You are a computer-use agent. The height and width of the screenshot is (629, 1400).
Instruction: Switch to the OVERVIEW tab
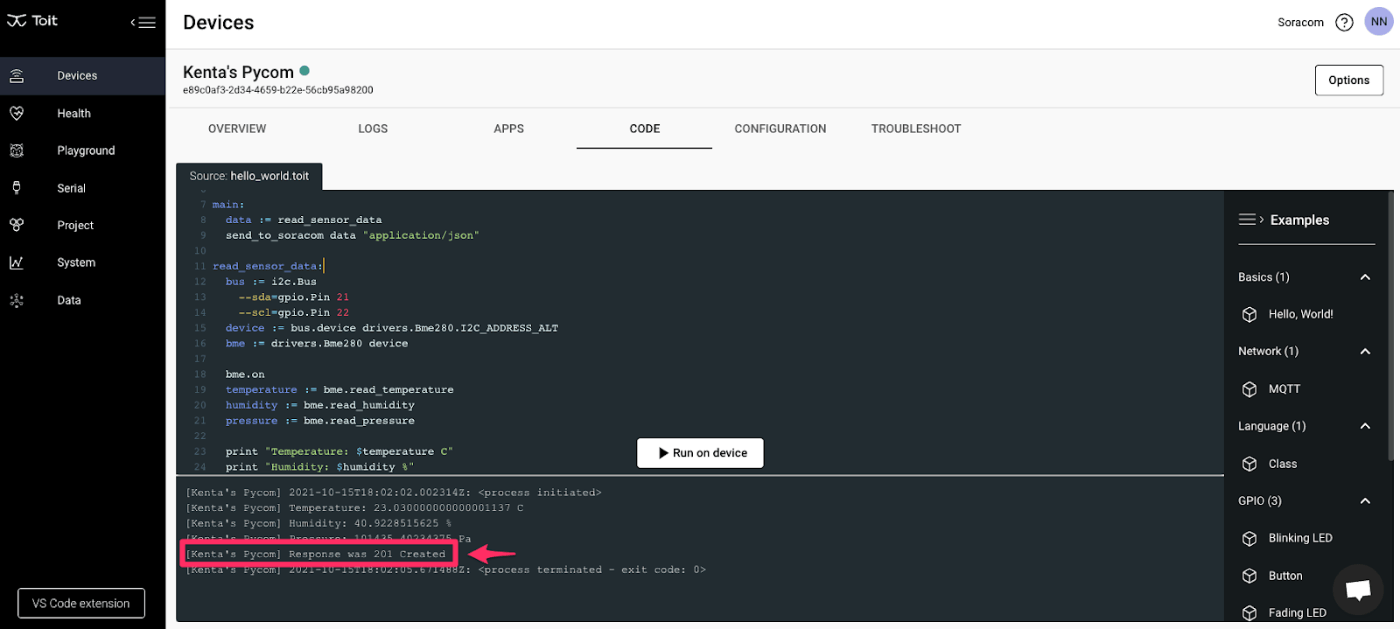pos(237,129)
